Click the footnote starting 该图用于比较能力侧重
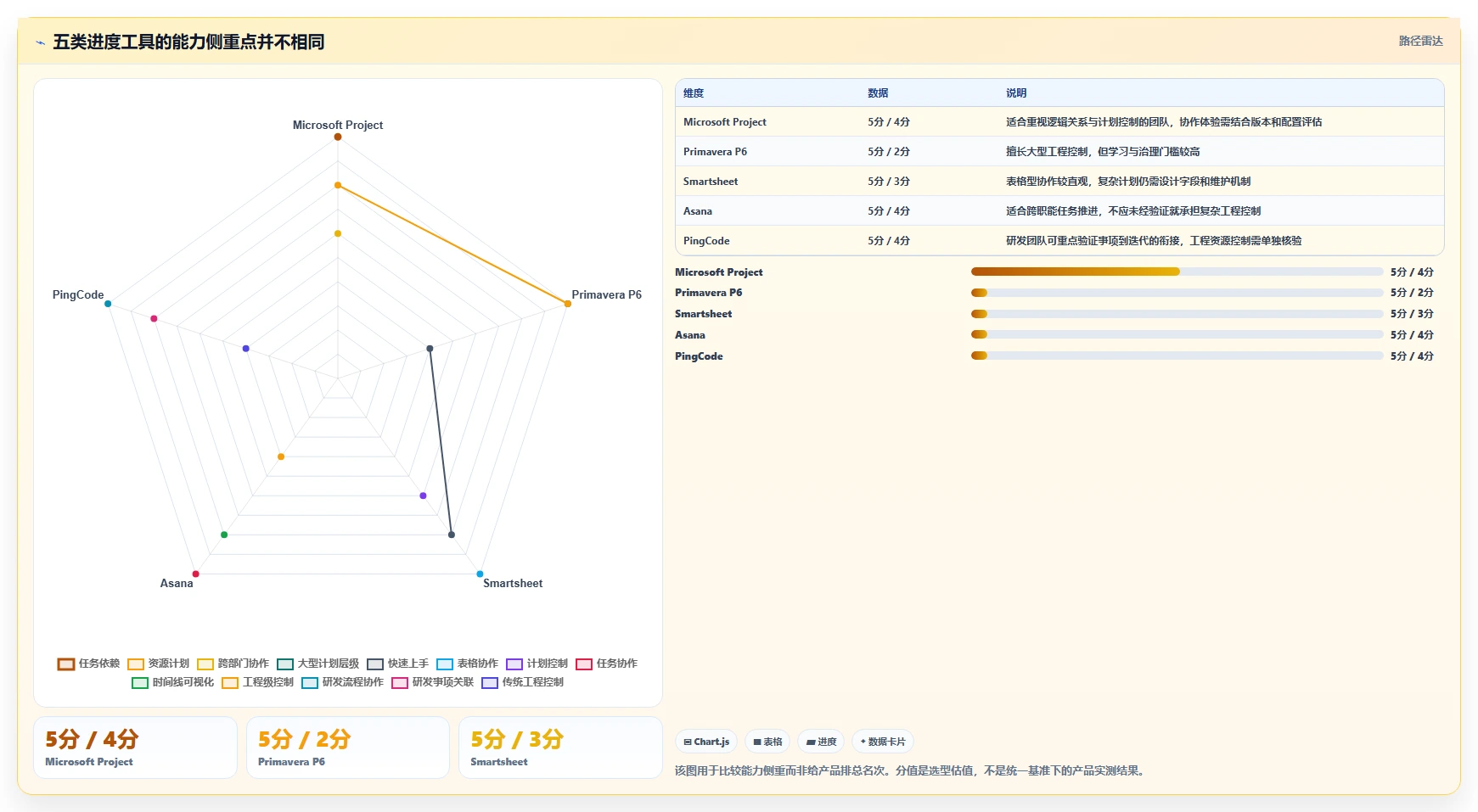The width and height of the screenshot is (1478, 812). 912,771
